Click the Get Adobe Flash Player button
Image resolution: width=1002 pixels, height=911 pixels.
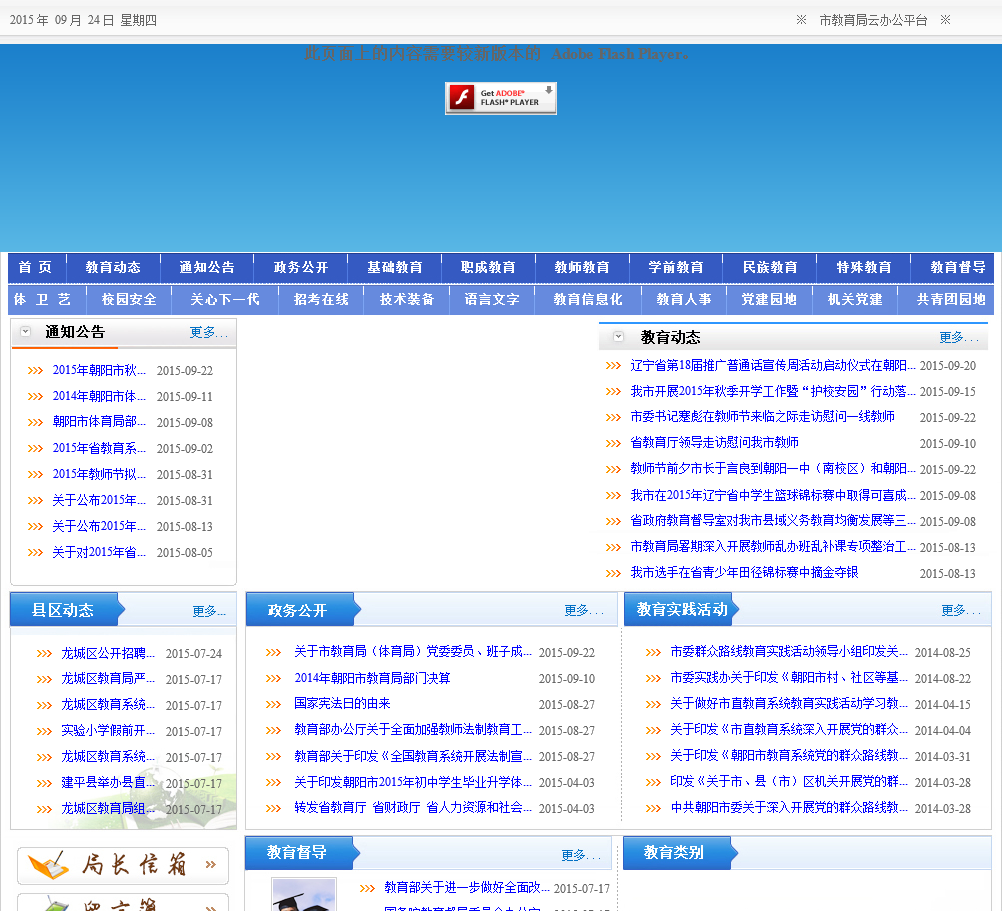[500, 98]
